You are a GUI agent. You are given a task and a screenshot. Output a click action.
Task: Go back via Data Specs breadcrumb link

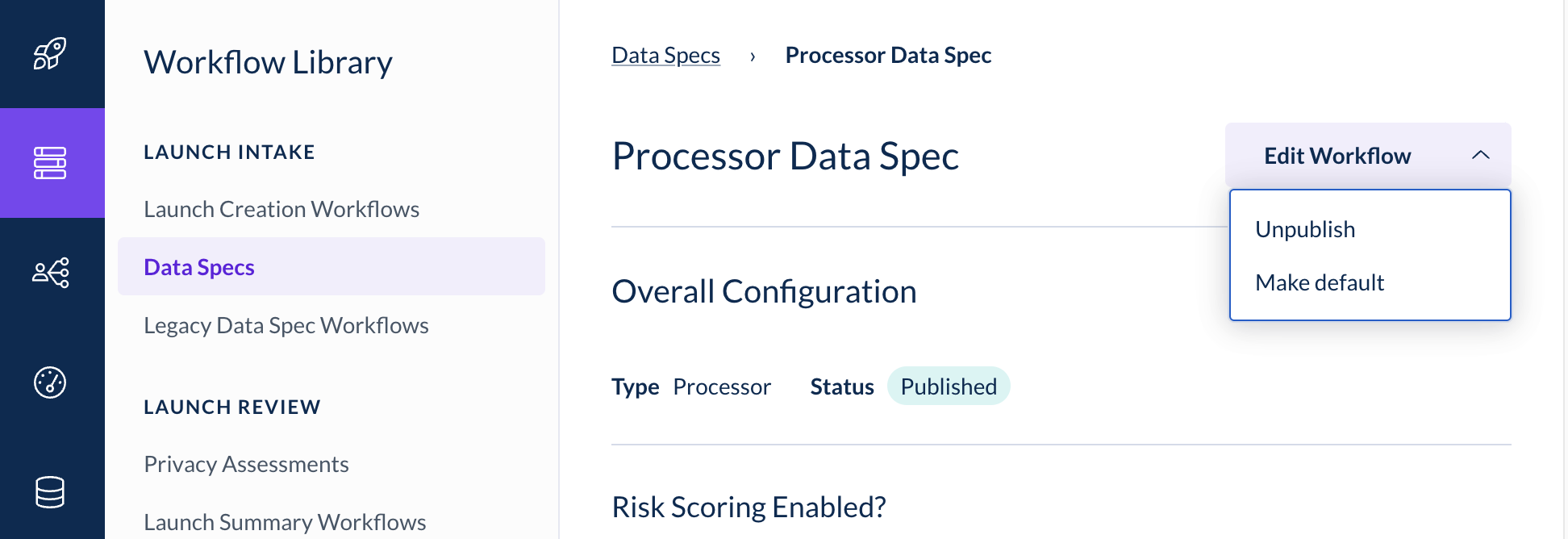pos(665,56)
